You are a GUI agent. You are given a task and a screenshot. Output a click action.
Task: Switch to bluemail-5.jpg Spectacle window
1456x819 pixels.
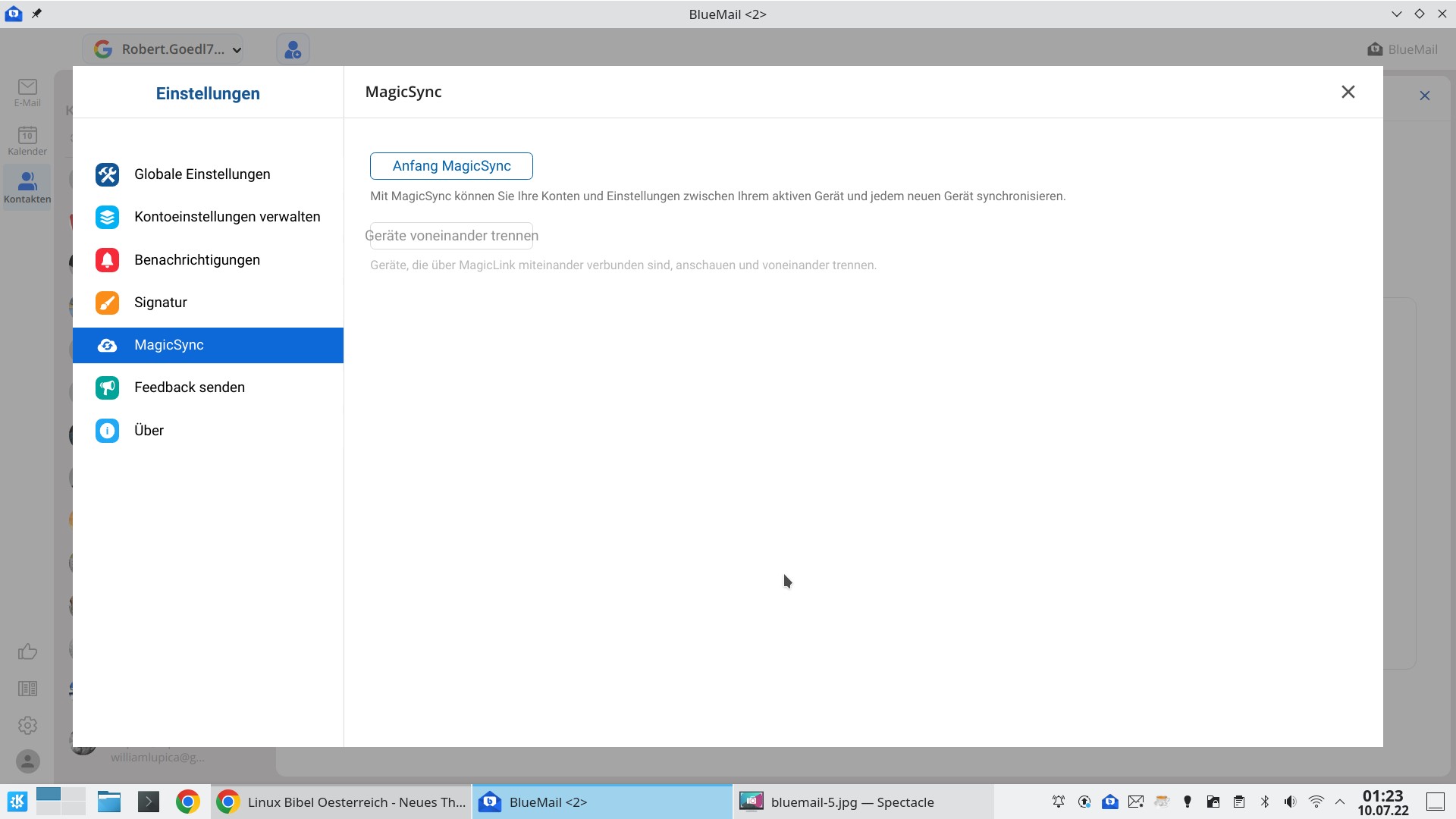tap(863, 802)
